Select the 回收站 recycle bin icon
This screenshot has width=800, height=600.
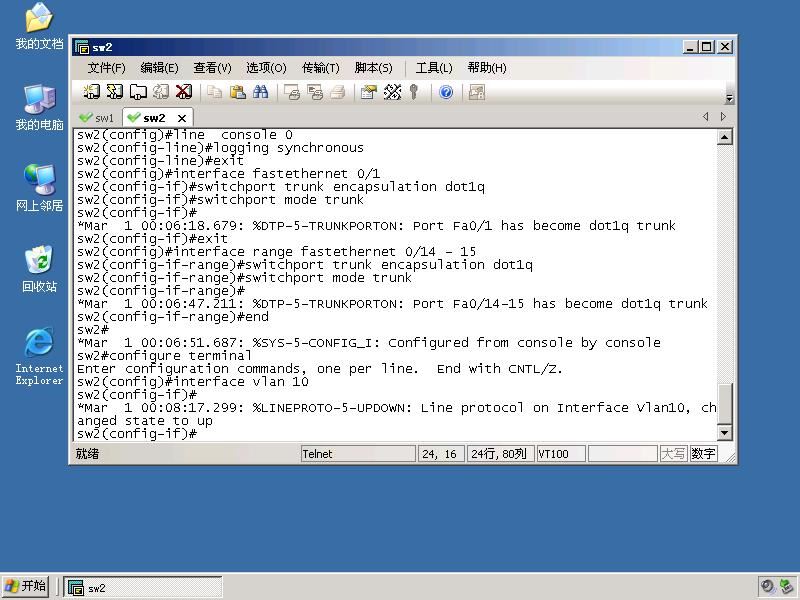(39, 269)
